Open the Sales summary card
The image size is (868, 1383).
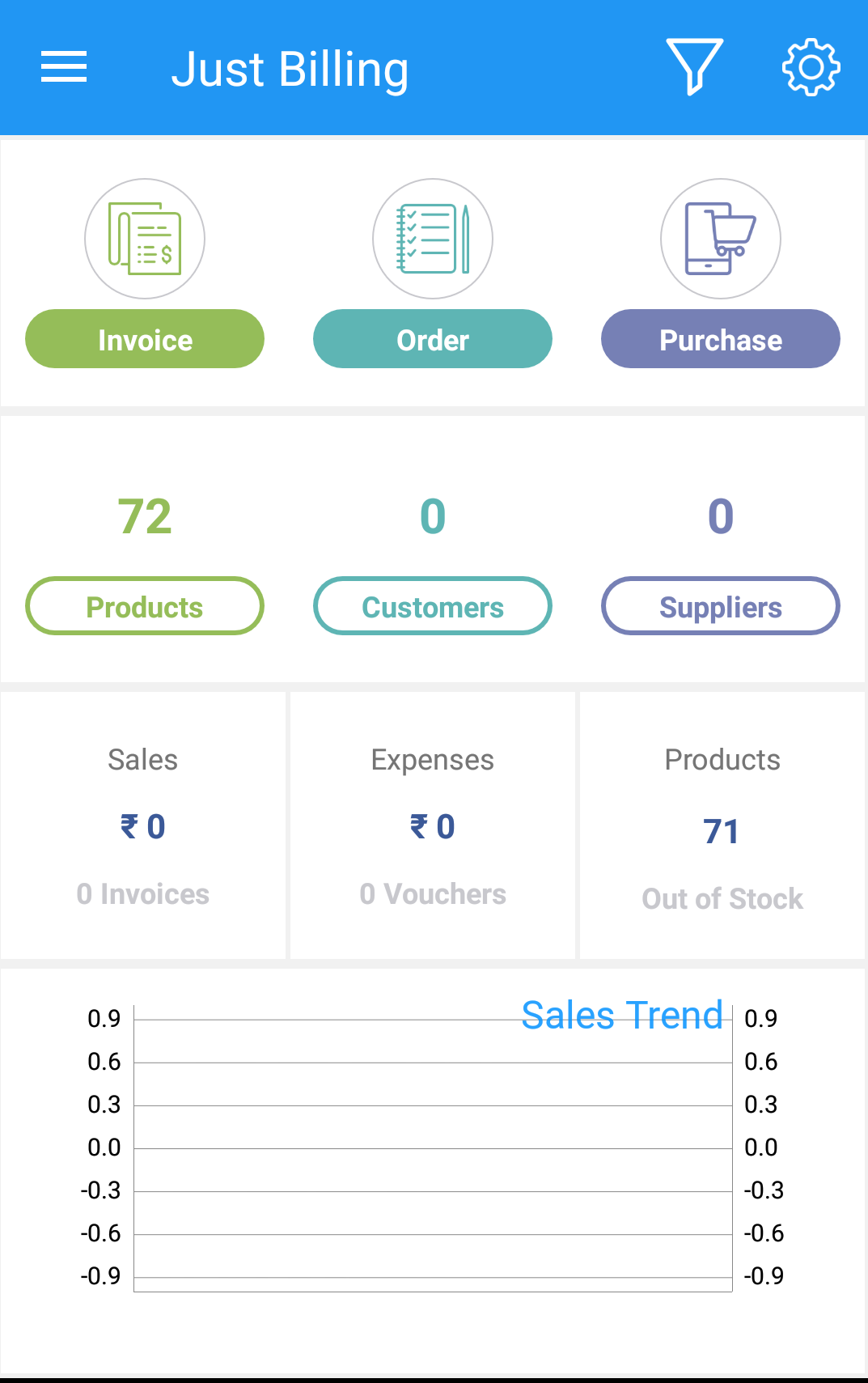coord(143,825)
